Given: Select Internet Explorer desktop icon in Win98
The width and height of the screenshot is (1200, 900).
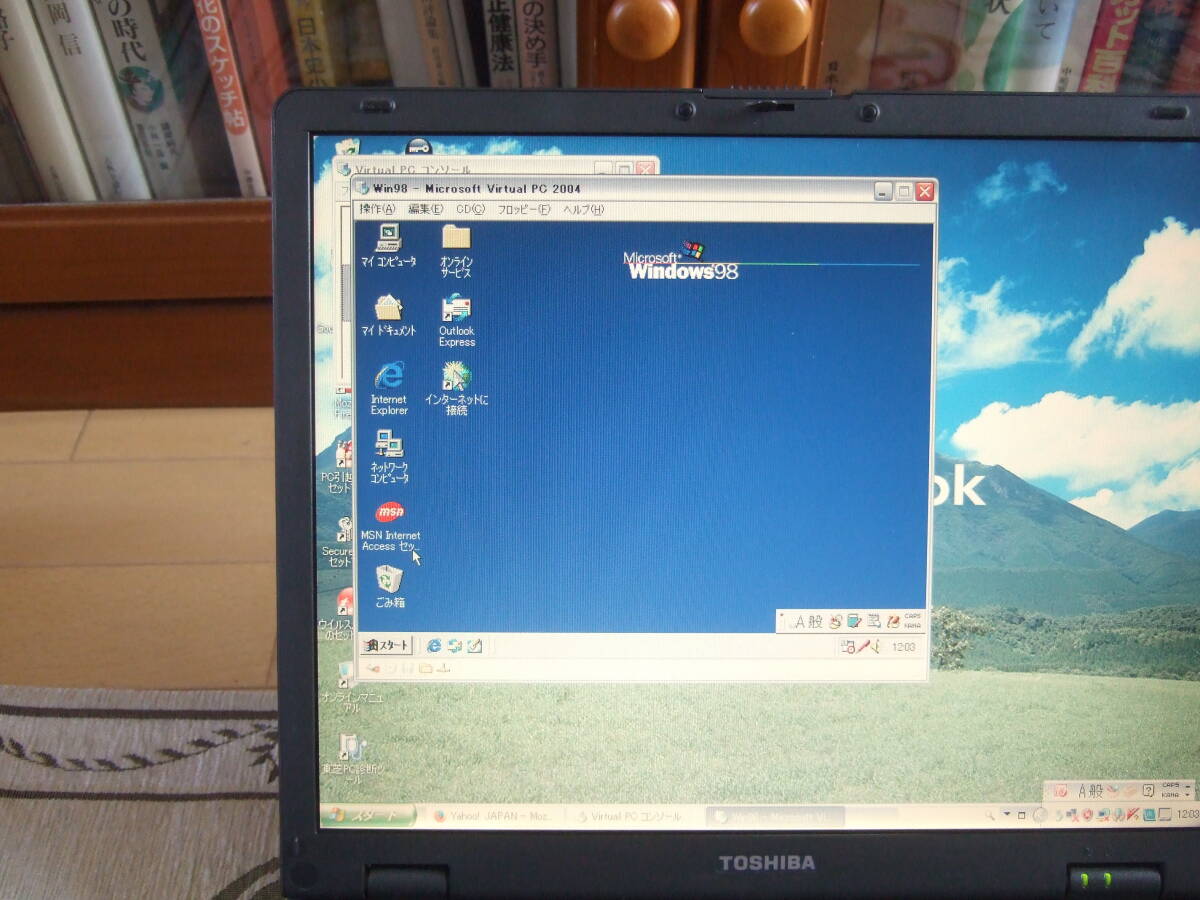Looking at the screenshot, I should click(x=389, y=388).
